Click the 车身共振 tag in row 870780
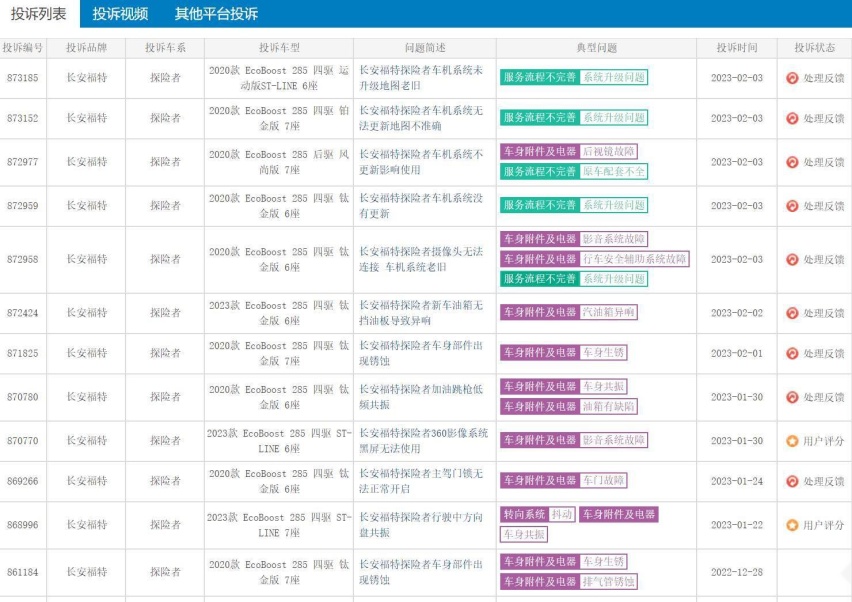 [604, 387]
